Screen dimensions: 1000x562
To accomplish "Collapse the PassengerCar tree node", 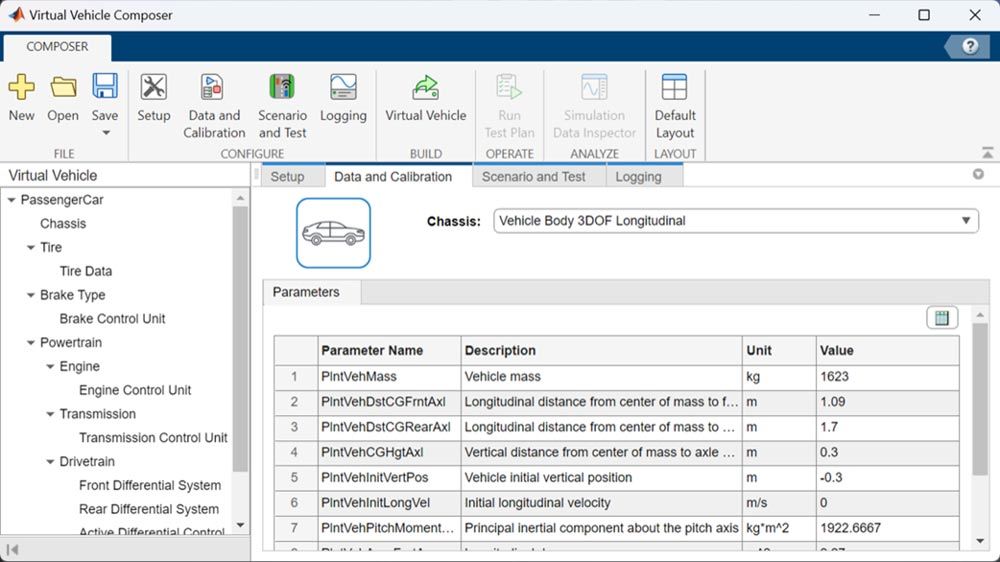I will [11, 200].
